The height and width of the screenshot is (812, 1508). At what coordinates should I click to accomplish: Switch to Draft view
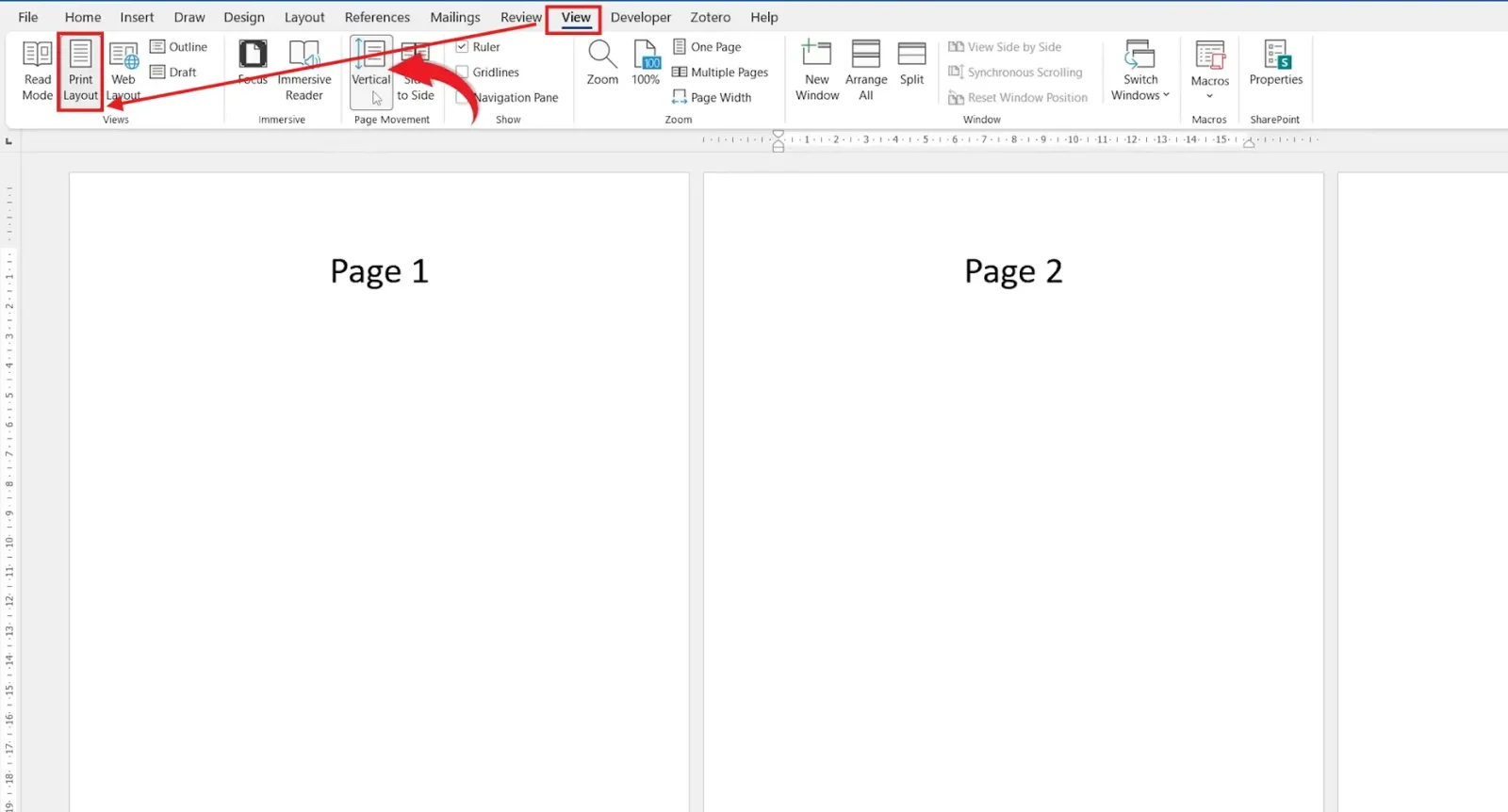tap(173, 73)
